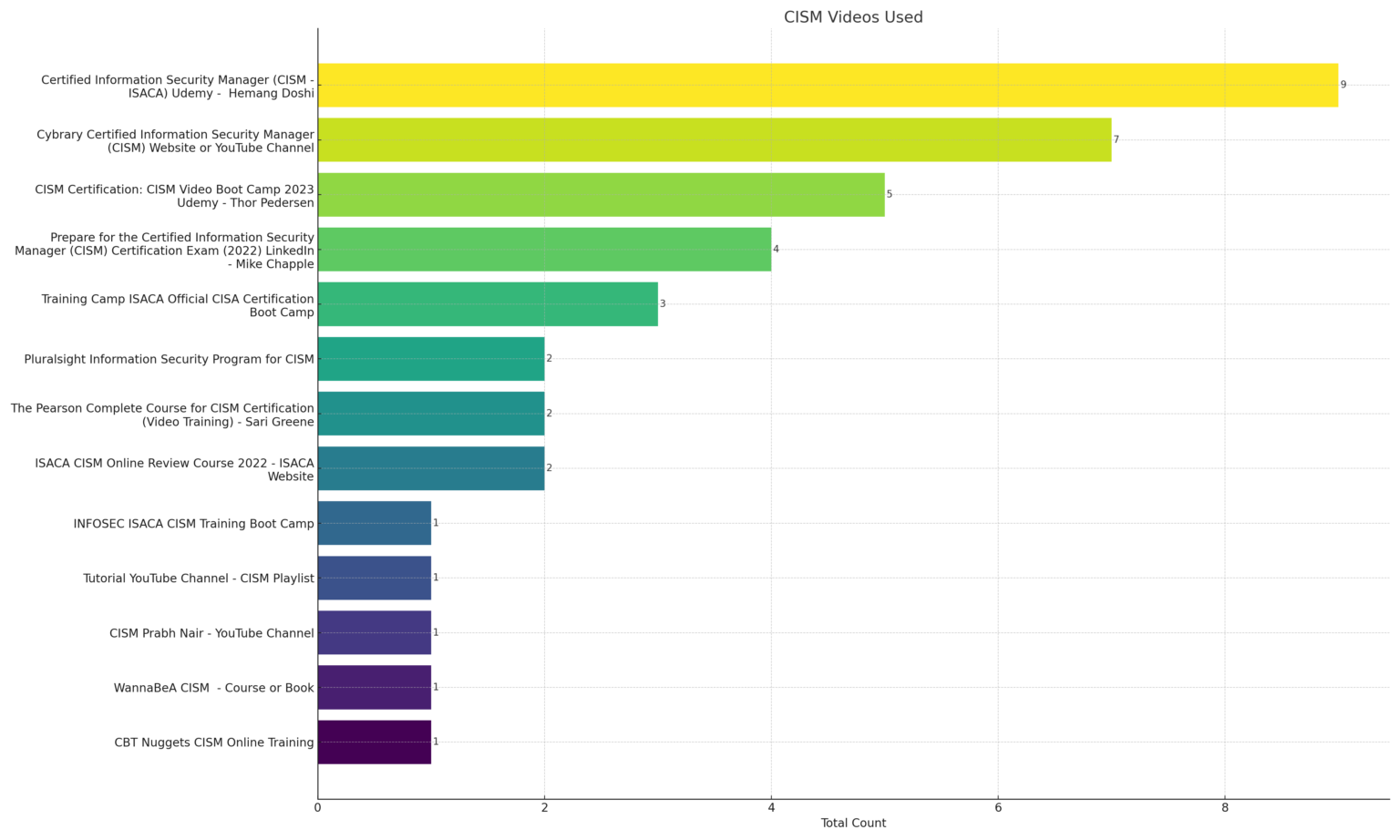Click the CBT Nuggets CISM Online Training bar
The height and width of the screenshot is (840, 1400).
pos(374,743)
